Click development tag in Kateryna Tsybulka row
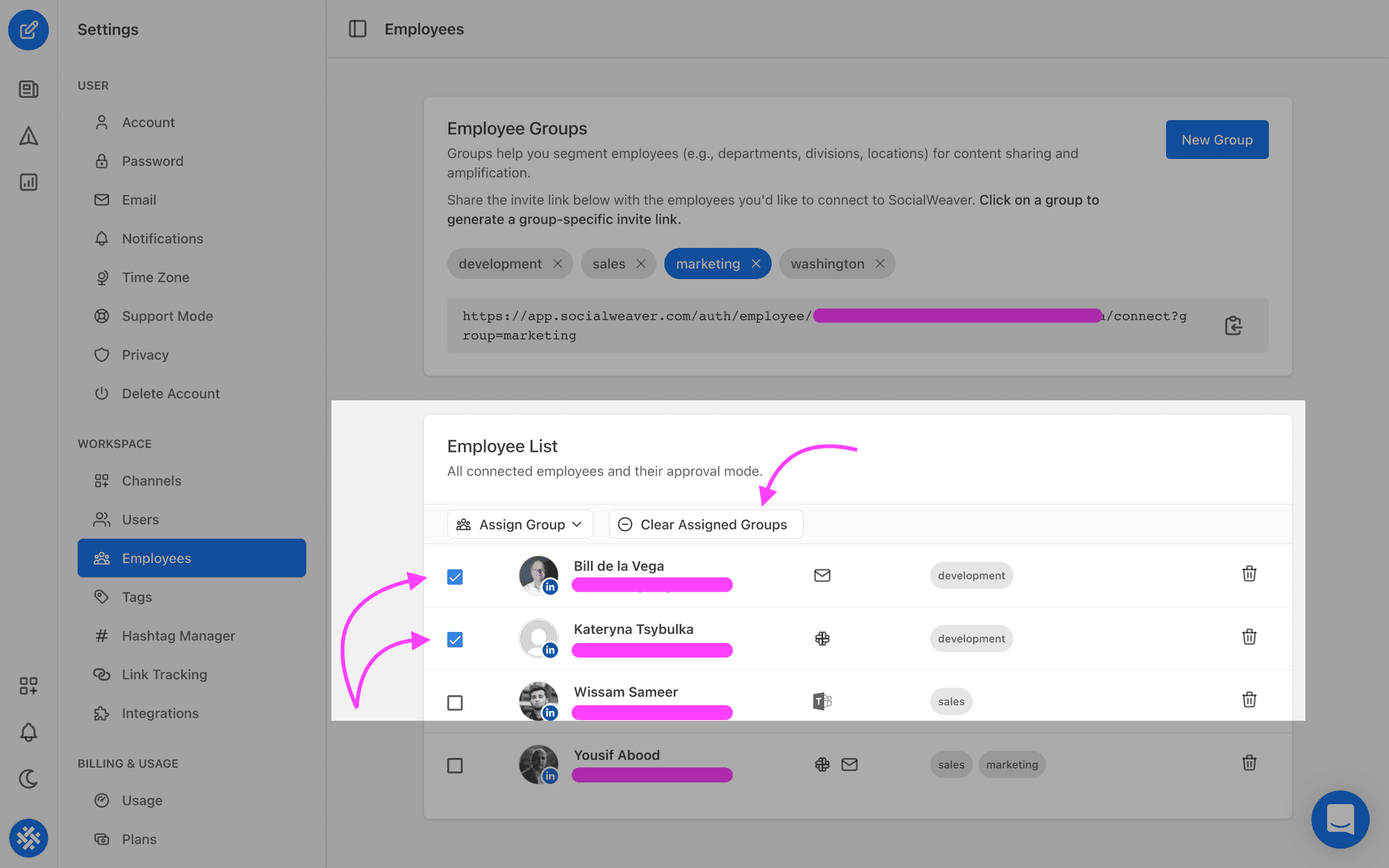Image resolution: width=1389 pixels, height=868 pixels. (972, 639)
